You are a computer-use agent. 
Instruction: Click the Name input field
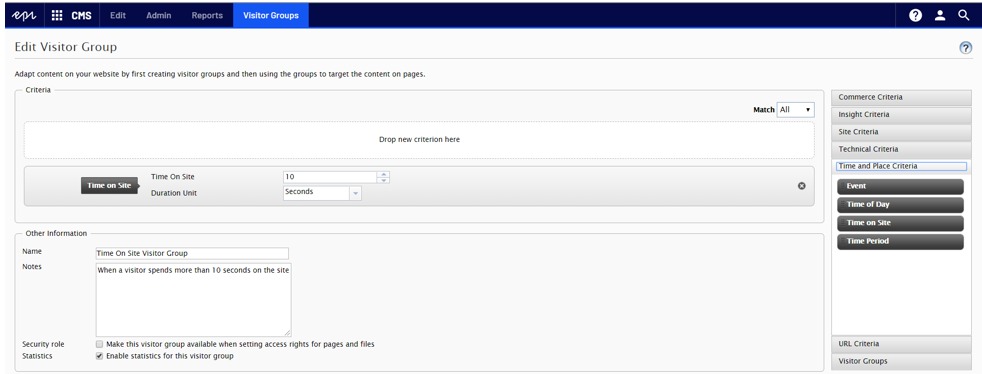[192, 253]
